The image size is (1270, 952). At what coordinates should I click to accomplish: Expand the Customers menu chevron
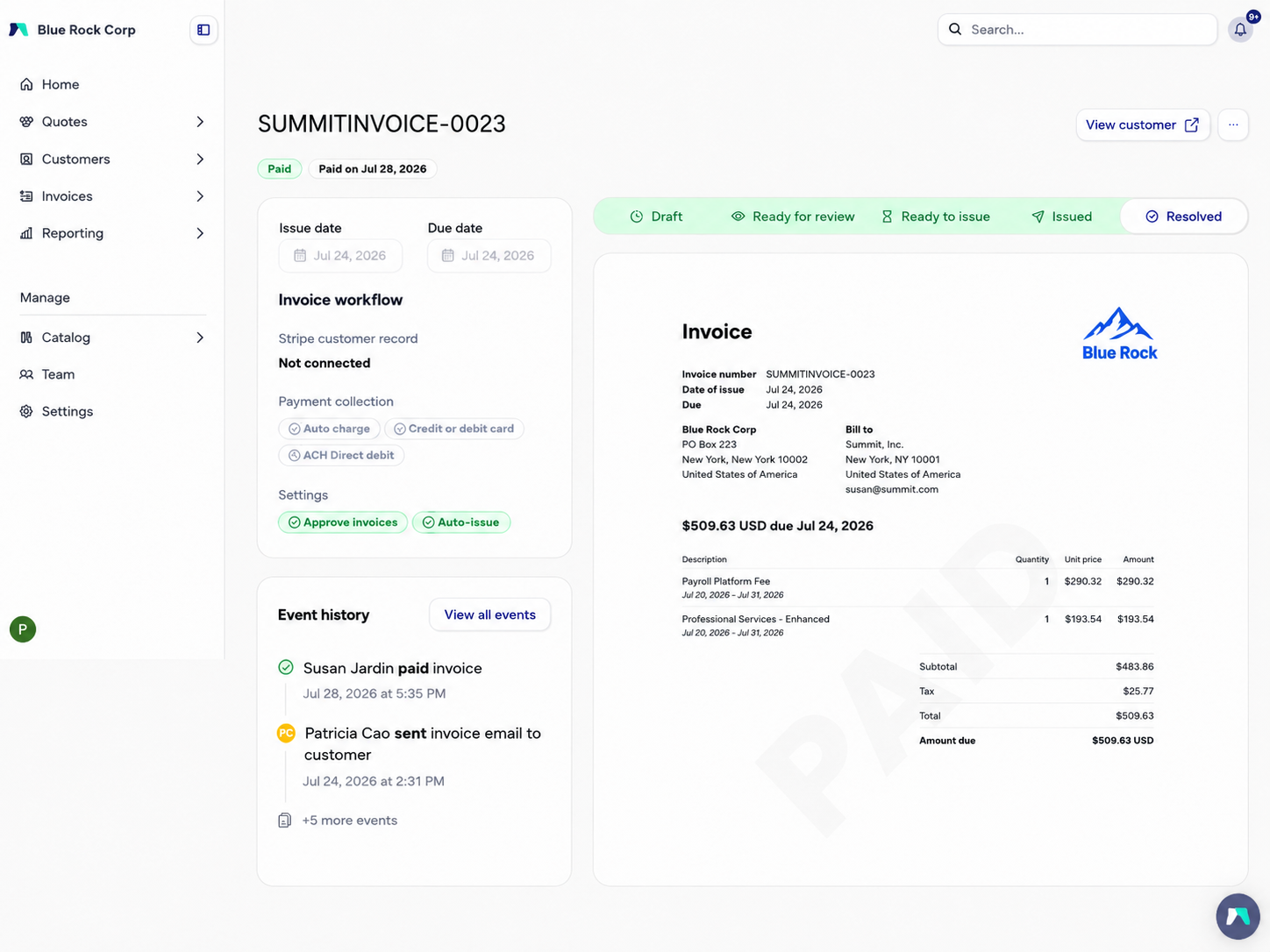click(x=200, y=159)
